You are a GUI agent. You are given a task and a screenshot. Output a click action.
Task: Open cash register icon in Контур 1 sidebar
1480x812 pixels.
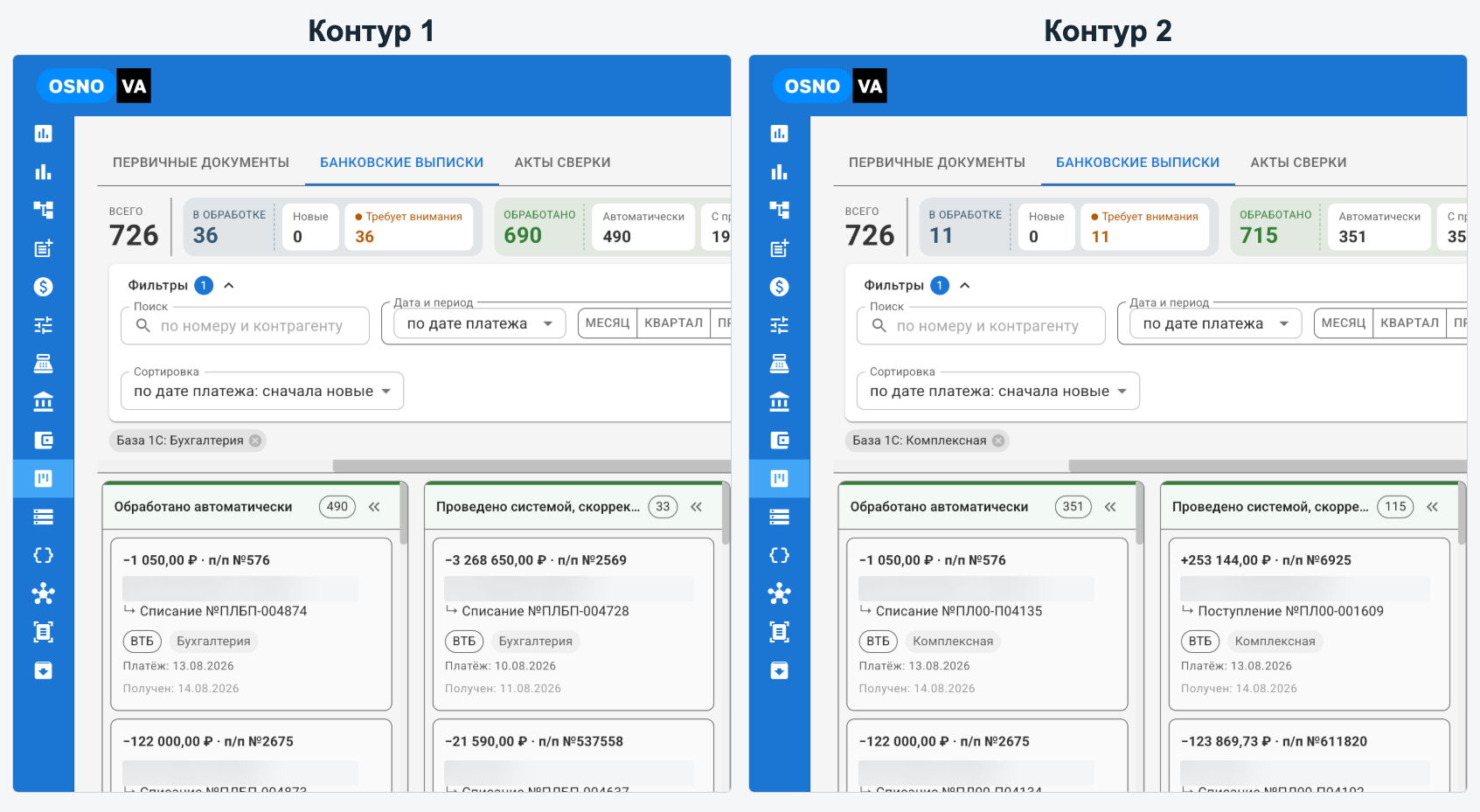pos(43,364)
